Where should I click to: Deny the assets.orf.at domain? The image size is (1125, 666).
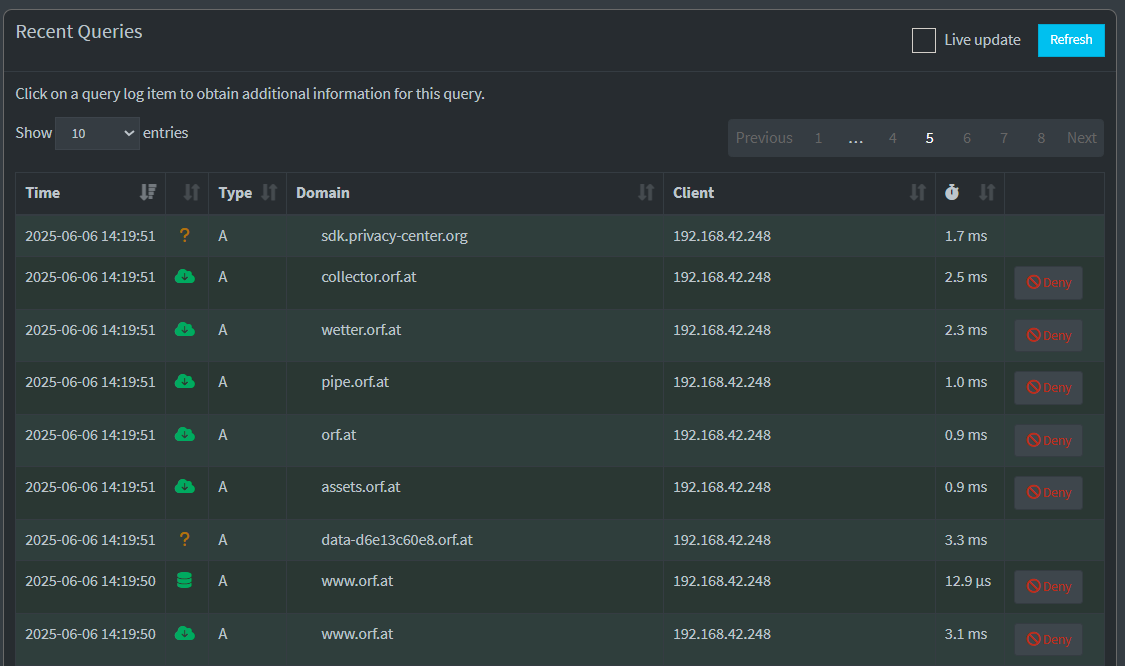pos(1048,493)
